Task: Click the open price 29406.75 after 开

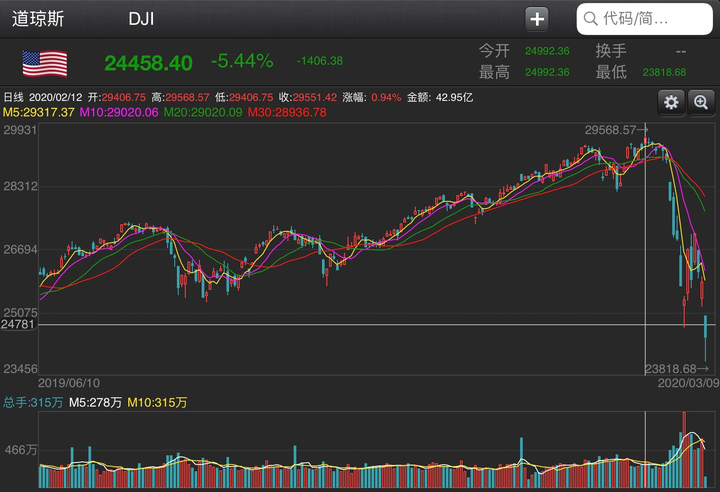Action: point(124,97)
